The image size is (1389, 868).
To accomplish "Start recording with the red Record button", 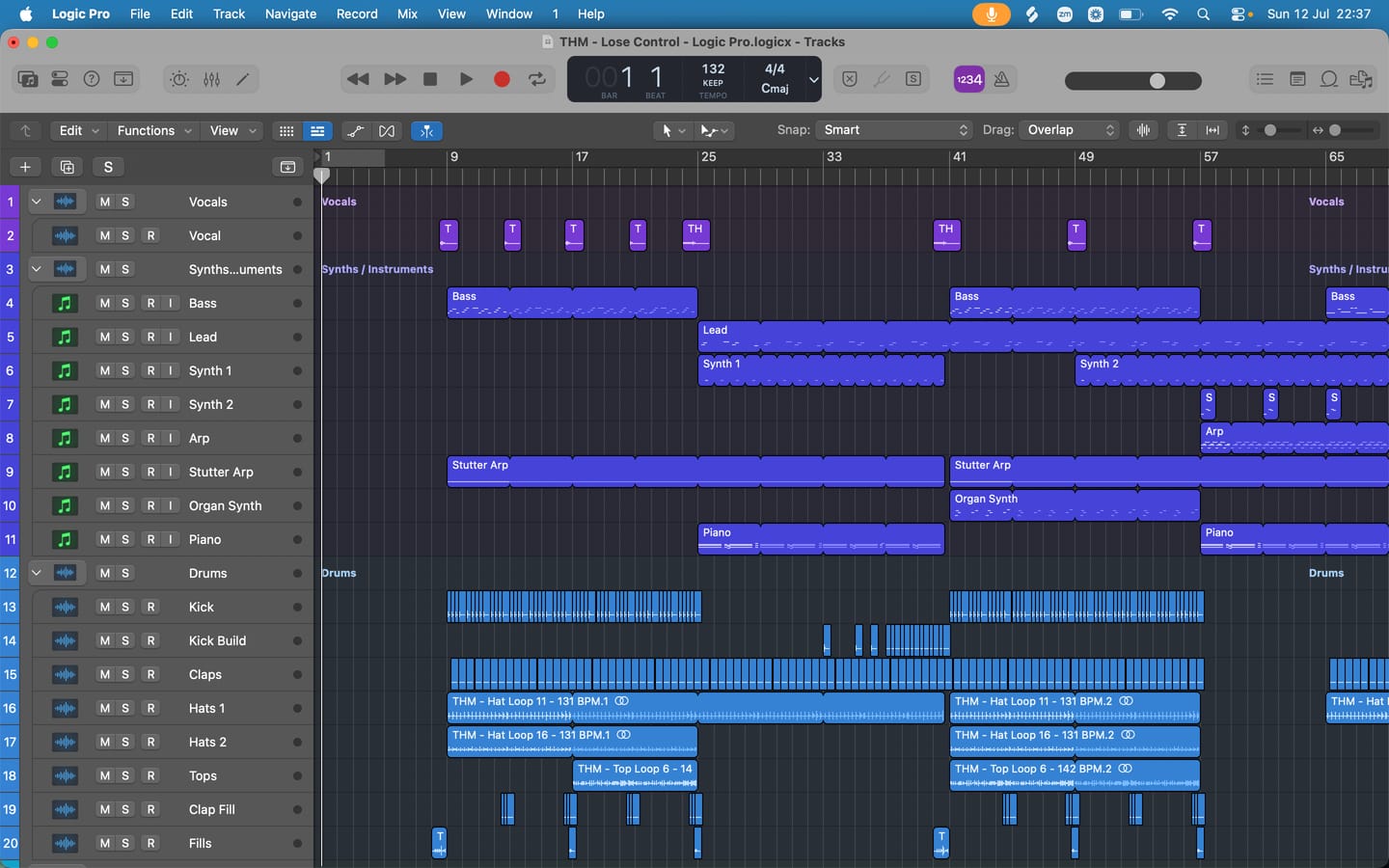I will point(502,79).
